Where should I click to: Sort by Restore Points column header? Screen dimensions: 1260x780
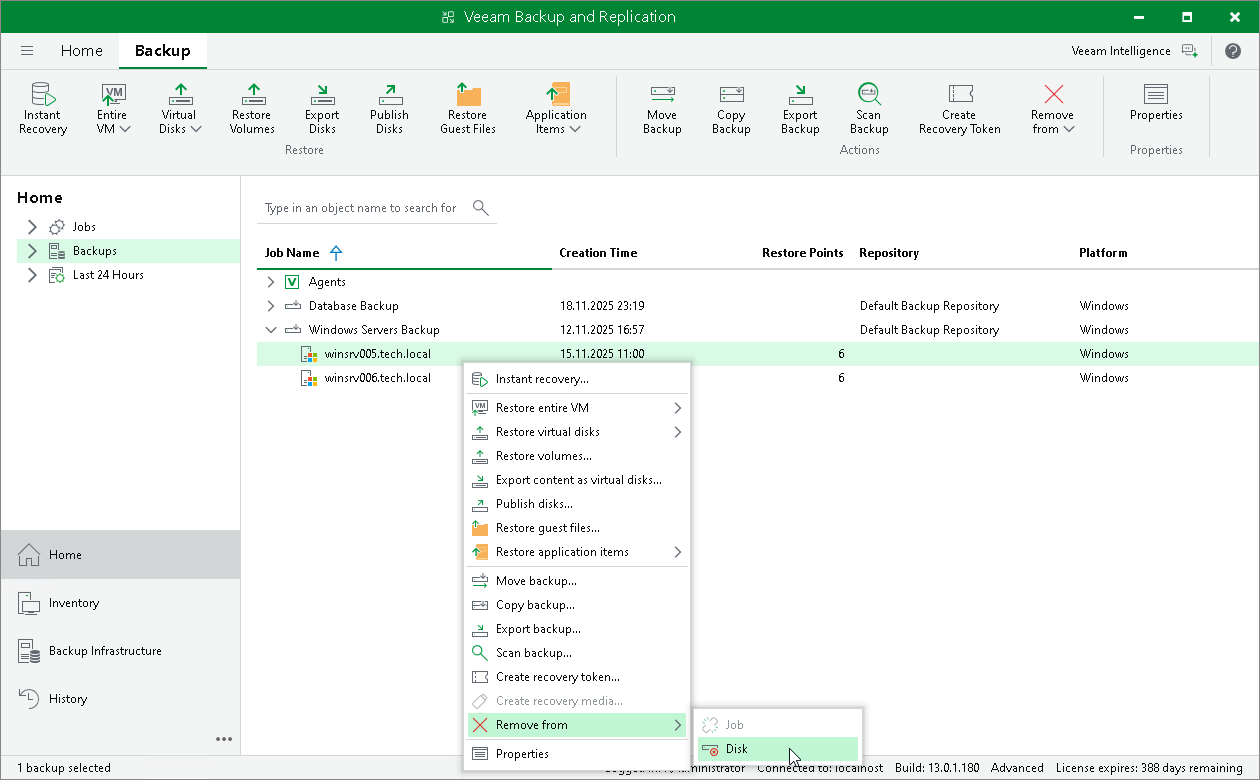click(x=802, y=253)
